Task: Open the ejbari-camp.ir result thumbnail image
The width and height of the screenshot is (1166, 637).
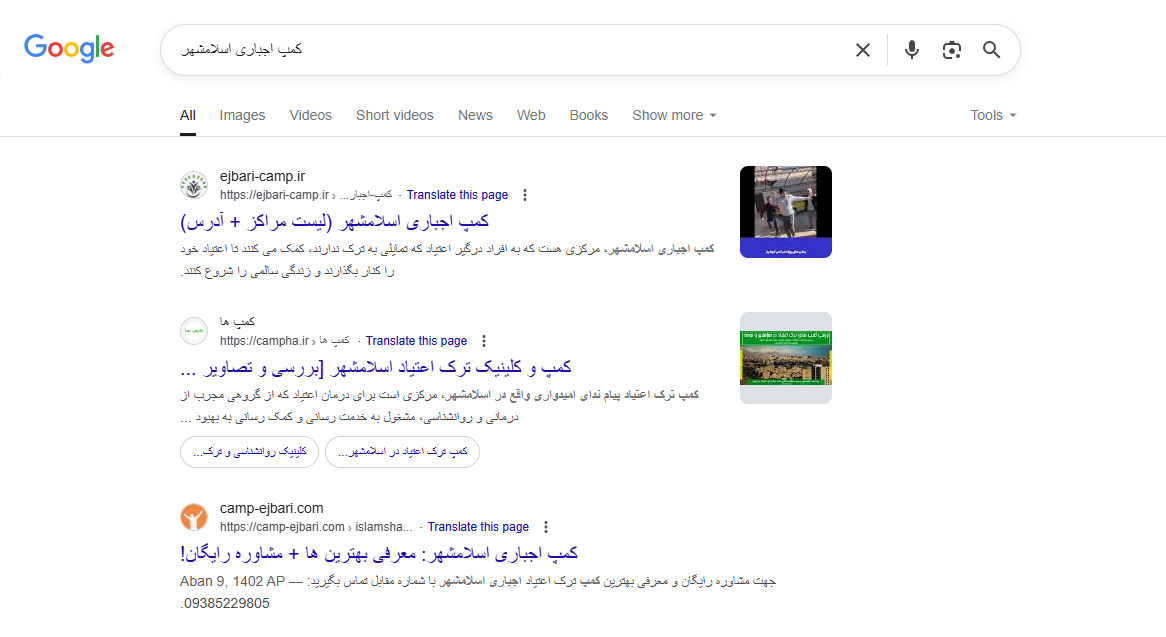Action: coord(785,212)
